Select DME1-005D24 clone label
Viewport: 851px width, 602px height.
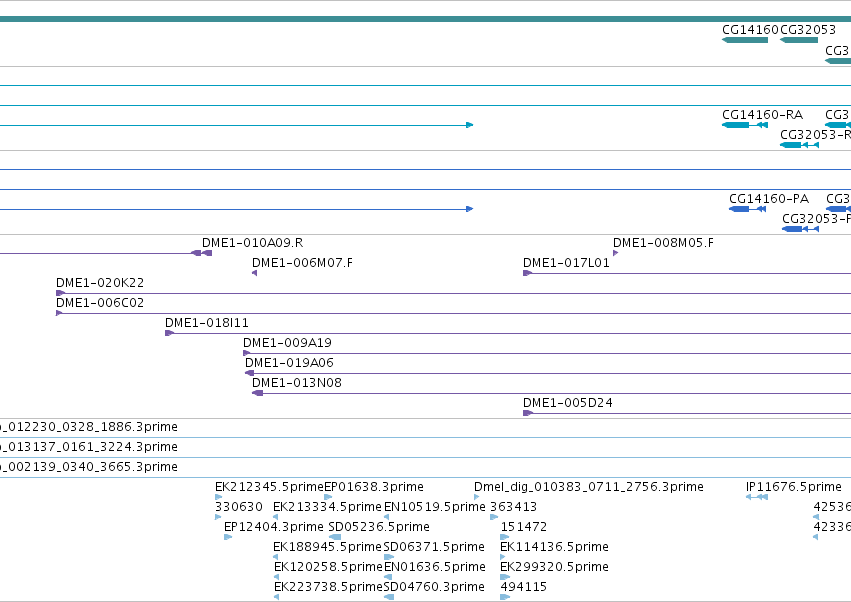(568, 403)
